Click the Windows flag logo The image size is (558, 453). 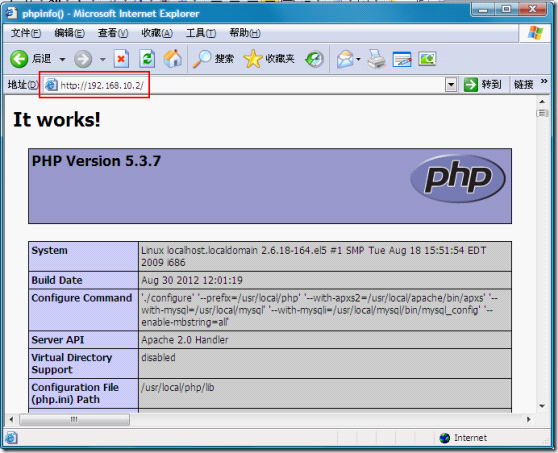535,33
